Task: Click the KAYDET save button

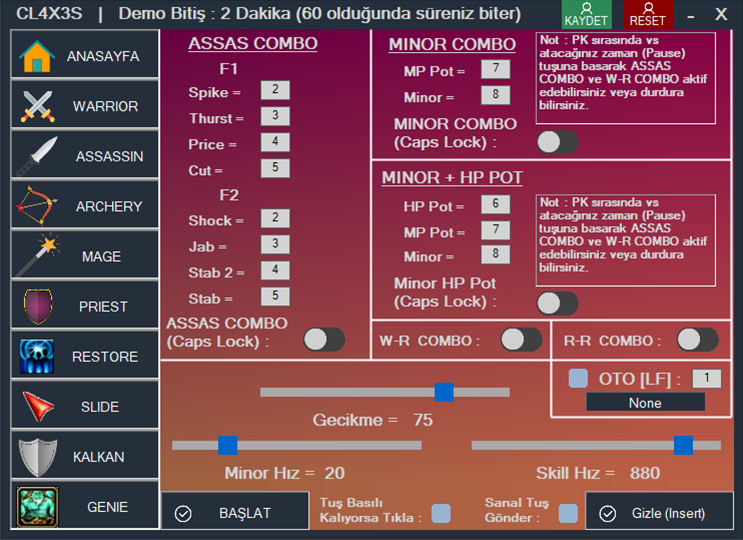Action: coord(586,14)
